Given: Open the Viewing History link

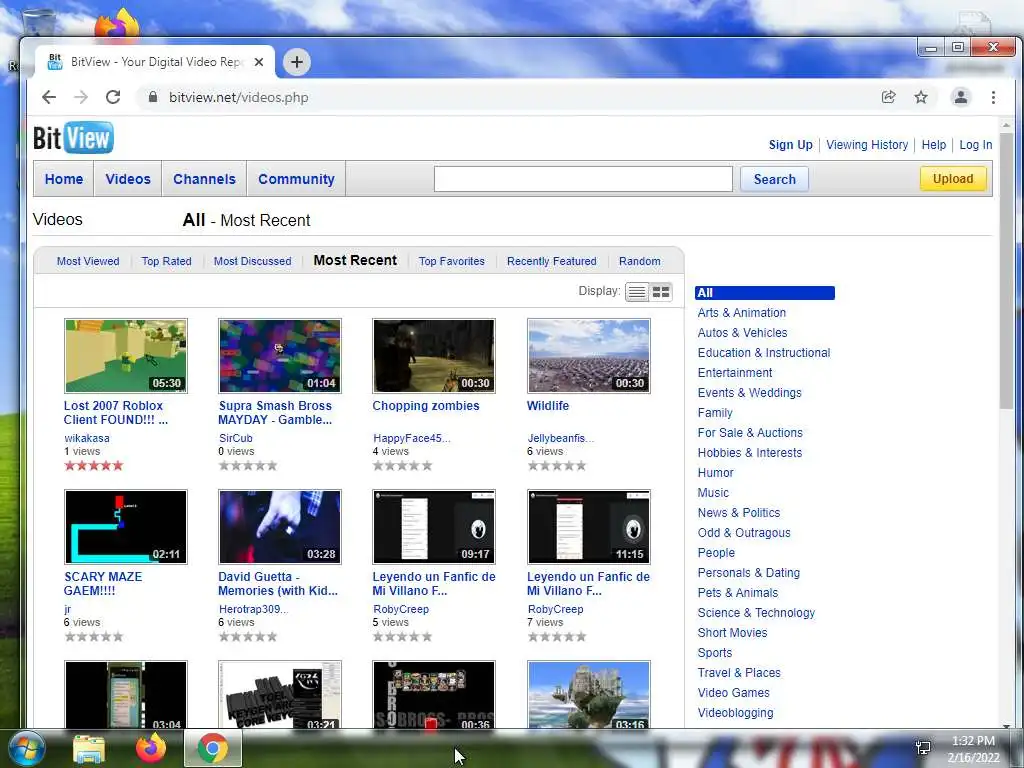Looking at the screenshot, I should pyautogui.click(x=867, y=145).
